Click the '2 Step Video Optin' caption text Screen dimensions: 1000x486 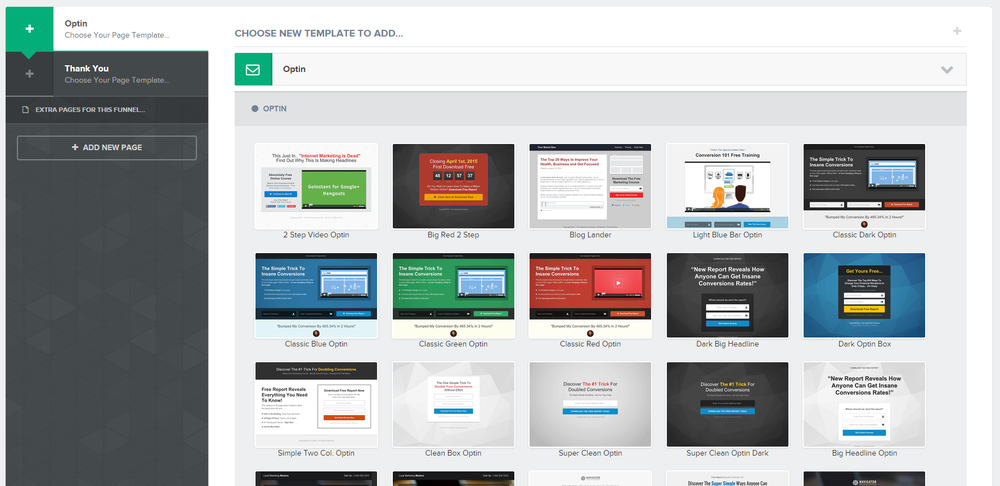(x=316, y=235)
